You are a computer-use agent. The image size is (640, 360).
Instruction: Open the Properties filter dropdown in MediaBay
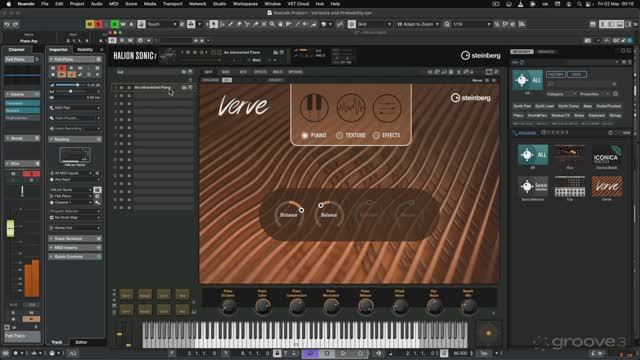click(x=595, y=94)
